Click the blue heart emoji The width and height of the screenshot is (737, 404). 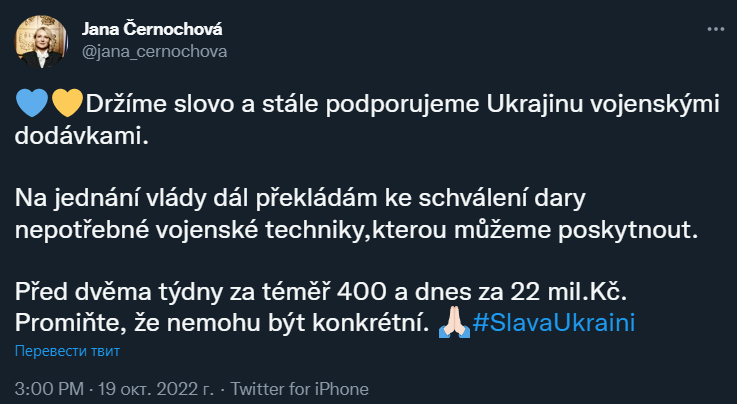pyautogui.click(x=31, y=102)
